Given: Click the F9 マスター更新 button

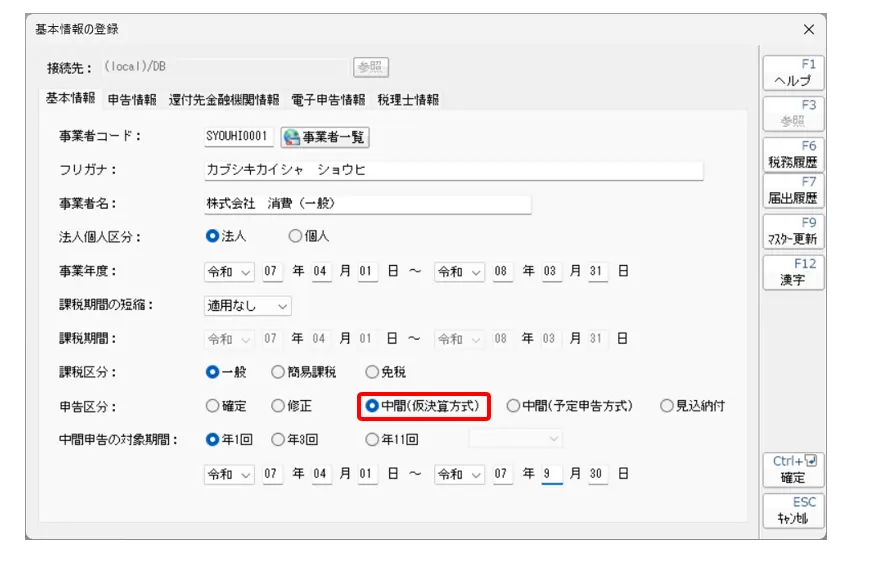Looking at the screenshot, I should pos(793,231).
